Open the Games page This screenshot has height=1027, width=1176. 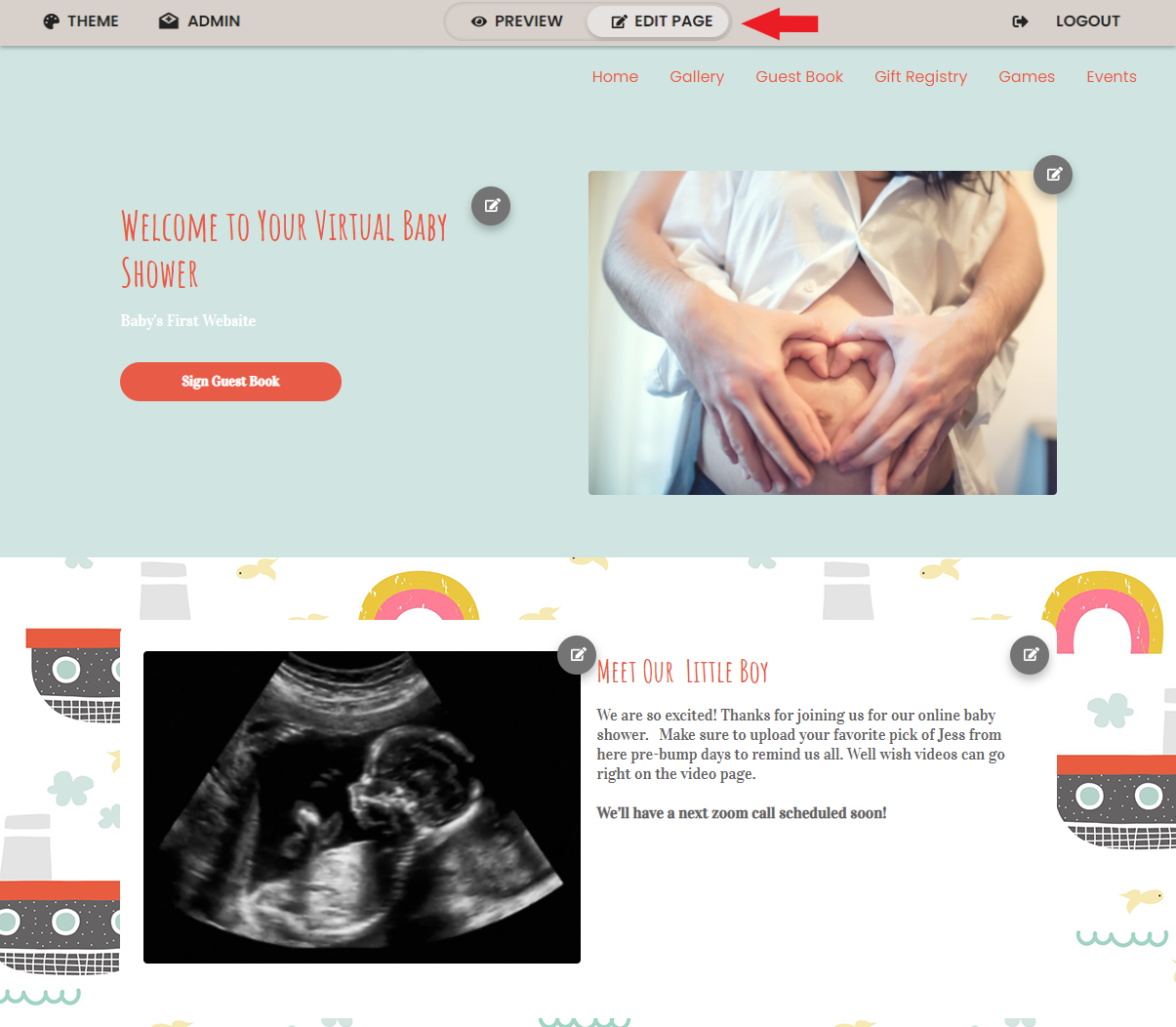pyautogui.click(x=1027, y=77)
